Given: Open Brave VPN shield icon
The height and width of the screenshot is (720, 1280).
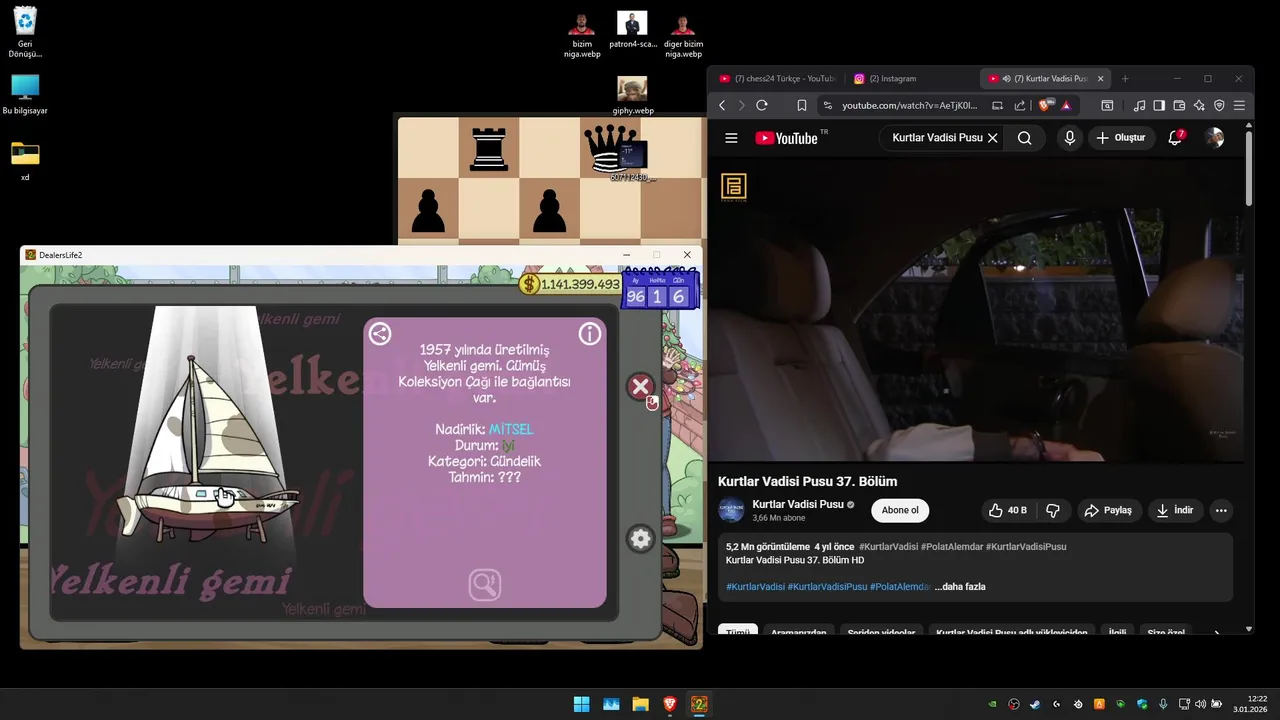Looking at the screenshot, I should coord(1219,105).
